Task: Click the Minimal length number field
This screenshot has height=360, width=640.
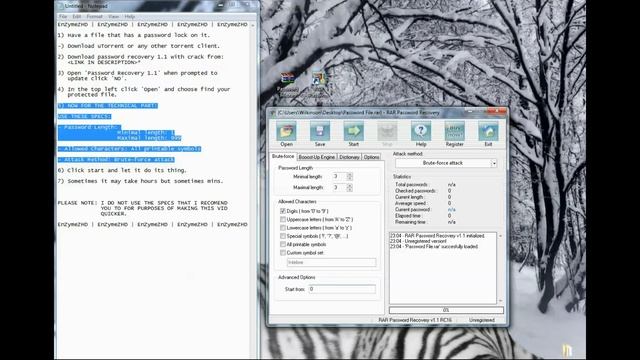Action: tap(339, 176)
